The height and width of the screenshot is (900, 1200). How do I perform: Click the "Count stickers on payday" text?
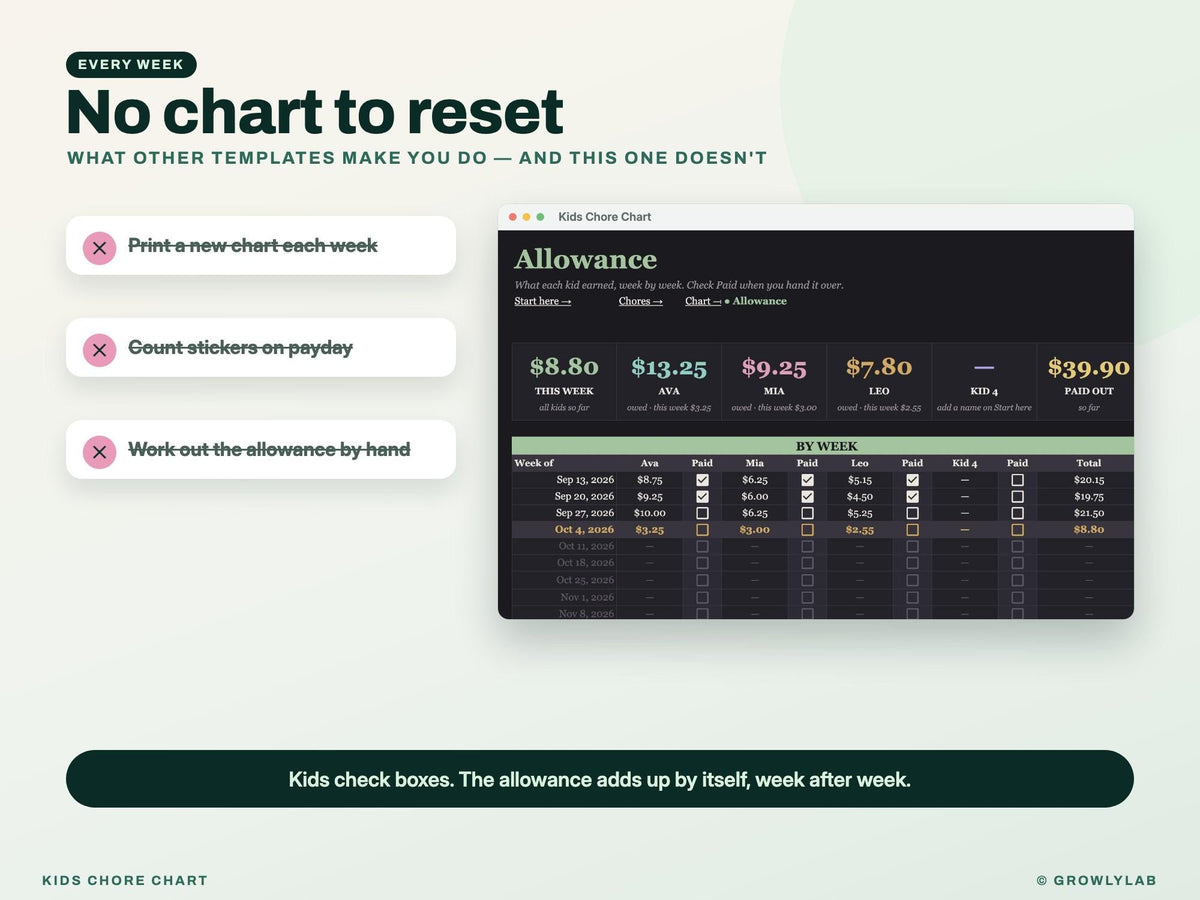click(x=241, y=348)
